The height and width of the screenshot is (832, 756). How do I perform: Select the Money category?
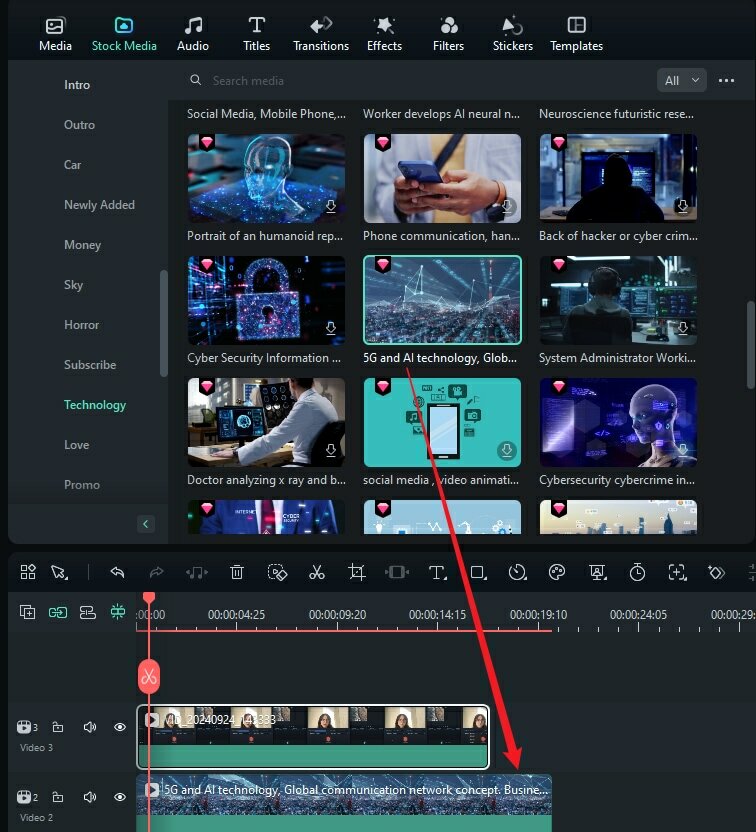82,245
